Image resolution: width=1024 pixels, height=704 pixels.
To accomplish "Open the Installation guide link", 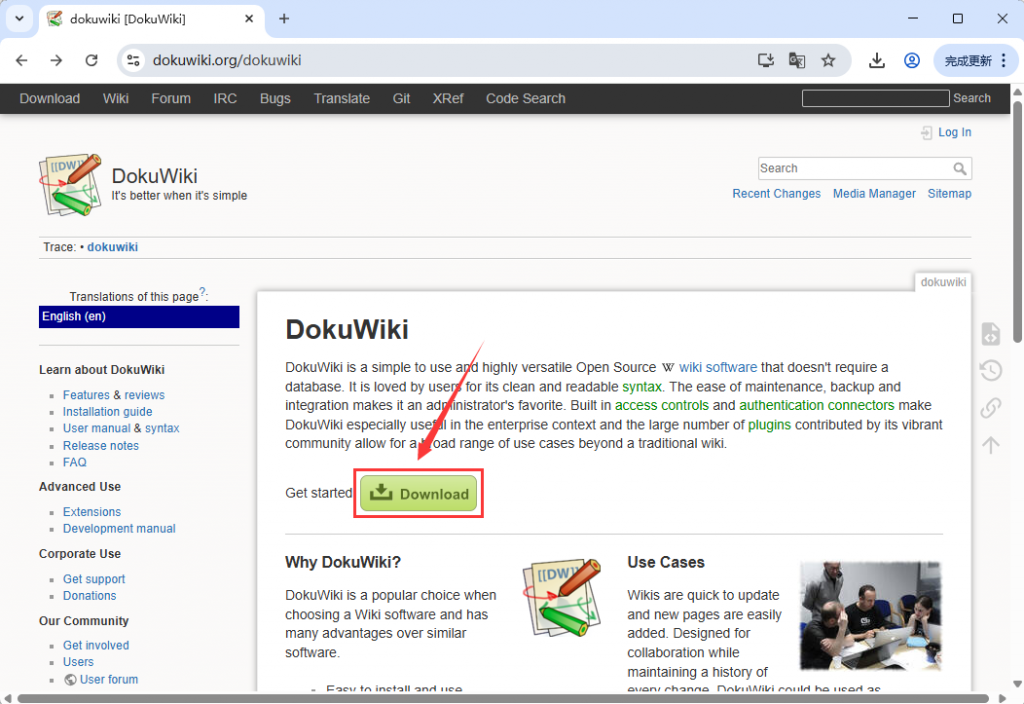I will click(107, 411).
